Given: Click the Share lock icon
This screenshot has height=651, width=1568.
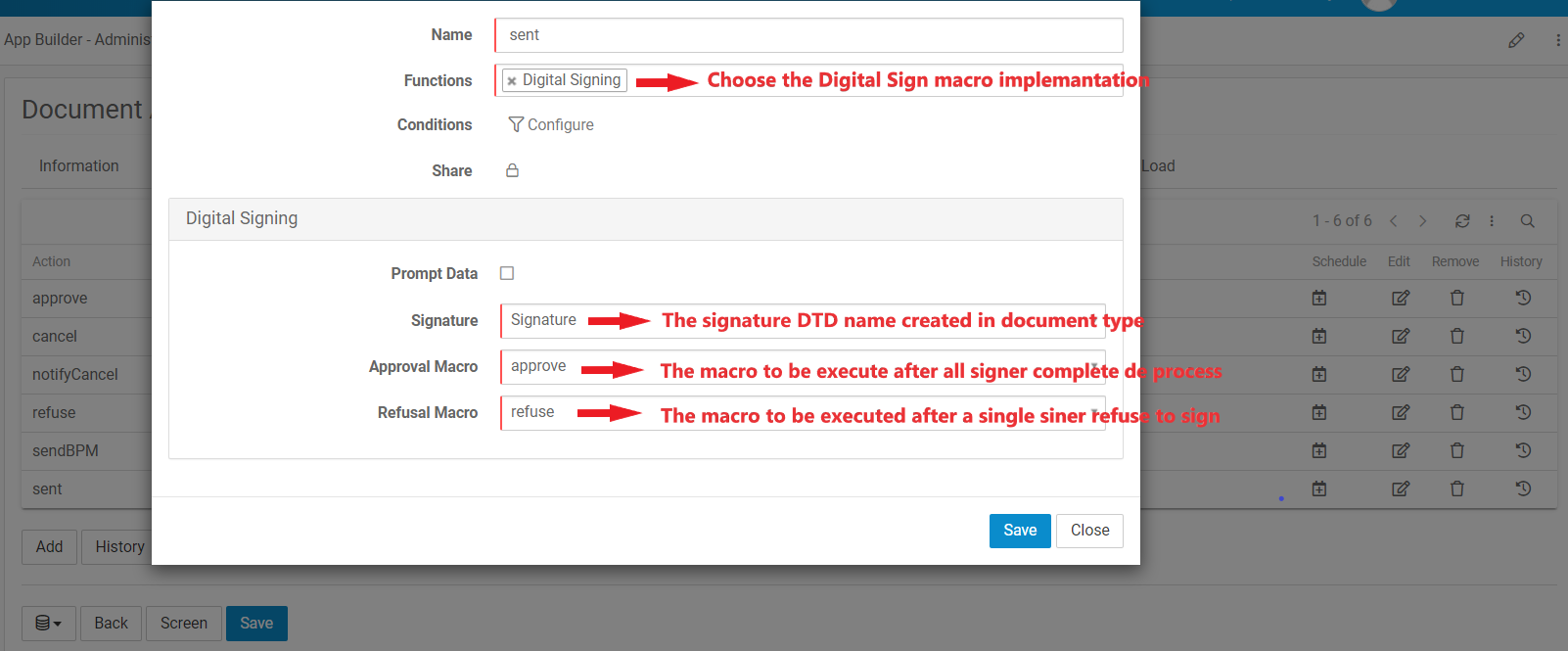Looking at the screenshot, I should click(512, 170).
